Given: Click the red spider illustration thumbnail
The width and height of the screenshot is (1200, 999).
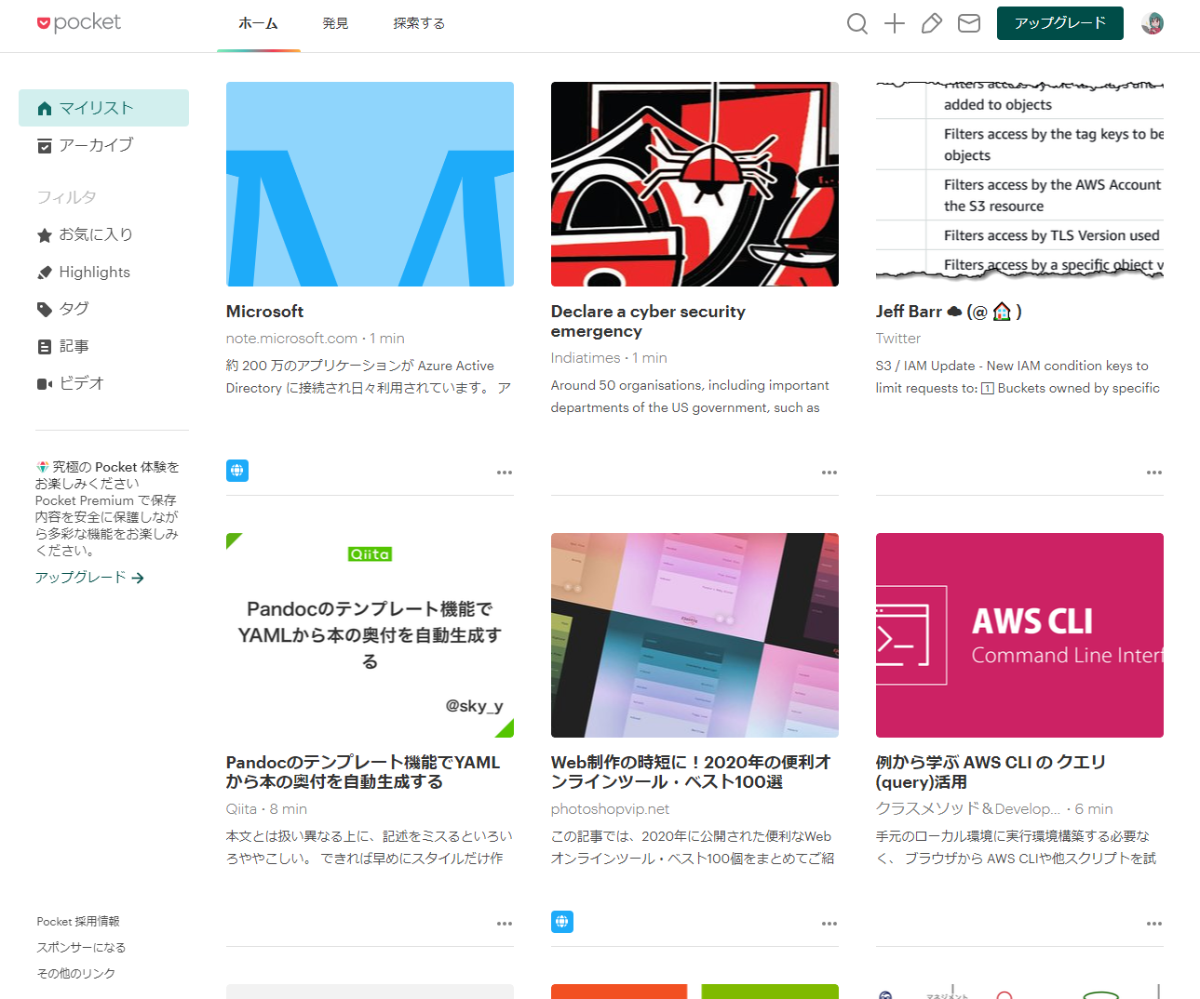Looking at the screenshot, I should [695, 185].
